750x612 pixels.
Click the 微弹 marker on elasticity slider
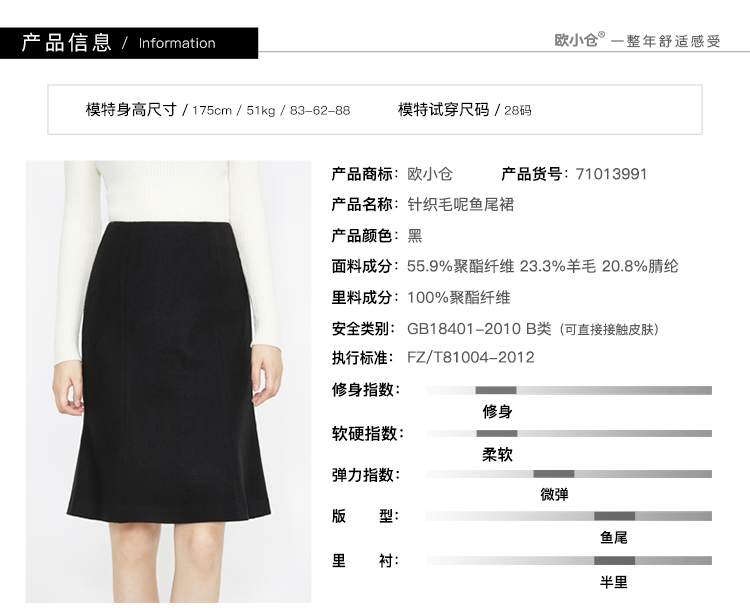click(x=554, y=474)
